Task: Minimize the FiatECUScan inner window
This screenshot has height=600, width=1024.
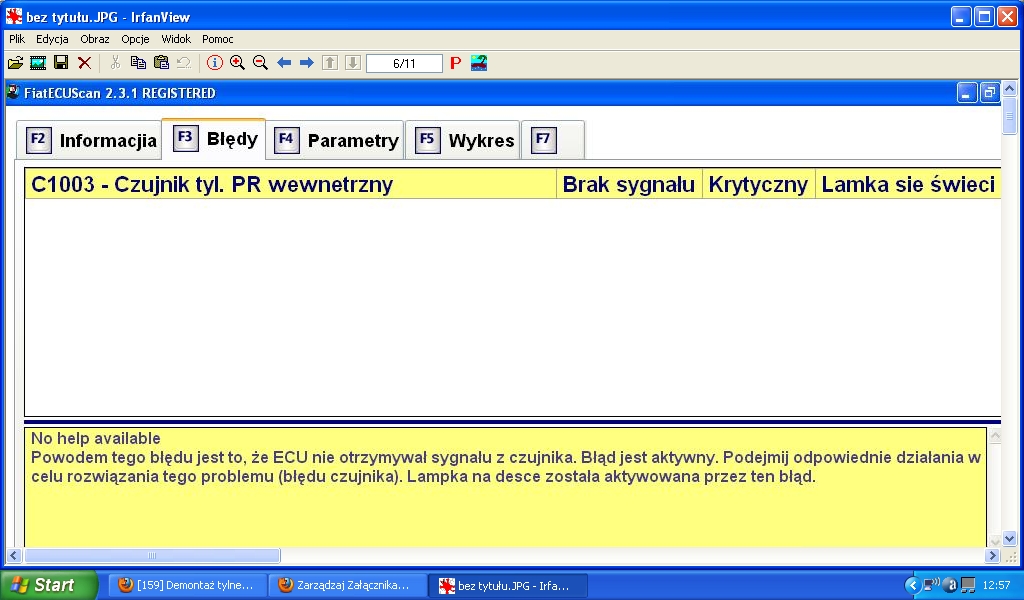Action: [967, 93]
